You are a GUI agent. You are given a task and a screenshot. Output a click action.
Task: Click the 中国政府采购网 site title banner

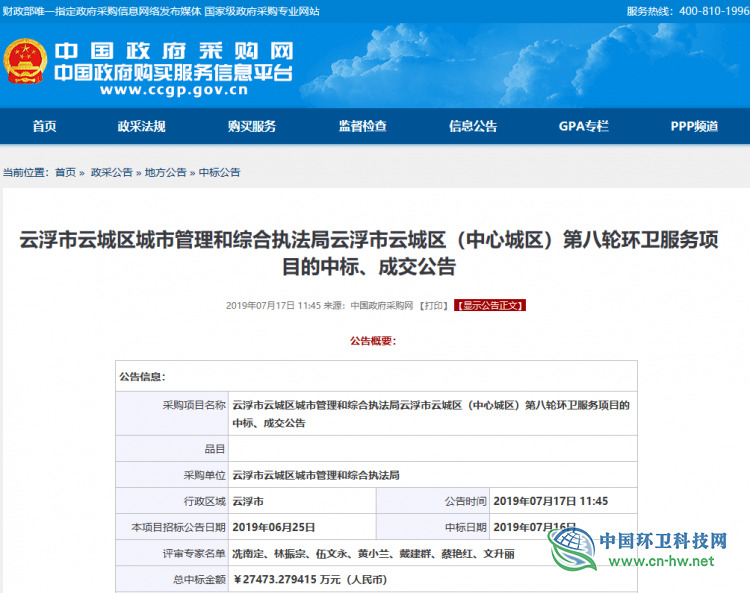[x=174, y=51]
